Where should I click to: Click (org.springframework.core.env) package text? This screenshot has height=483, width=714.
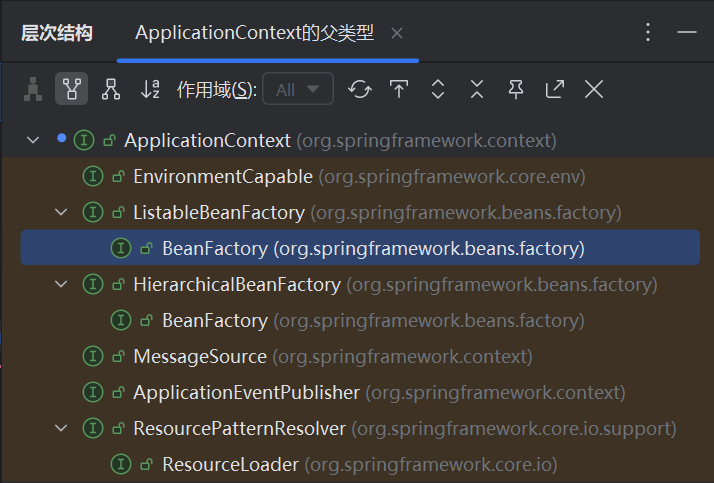[x=452, y=177]
